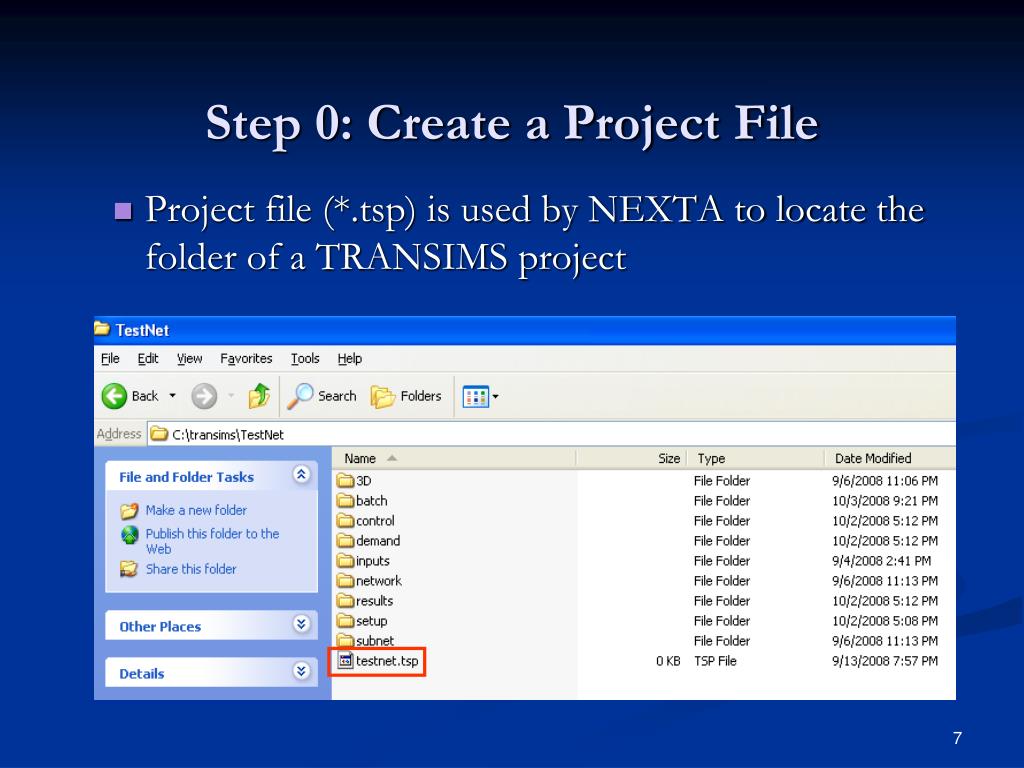
Task: Select the subnet folder icon
Action: click(x=345, y=641)
